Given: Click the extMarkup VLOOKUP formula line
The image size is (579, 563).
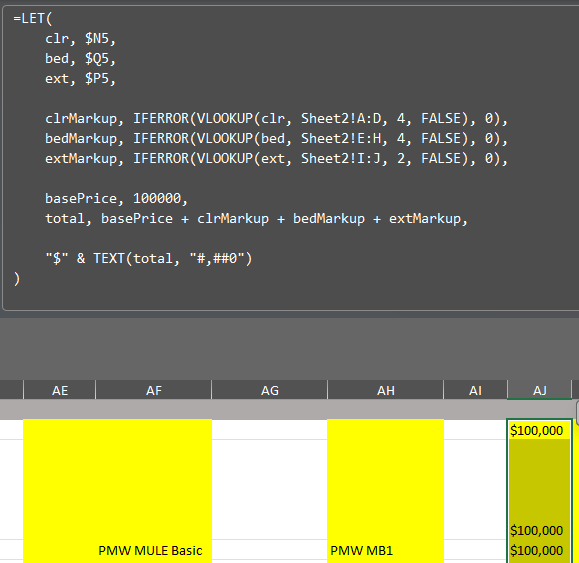Looking at the screenshot, I should (277, 158).
